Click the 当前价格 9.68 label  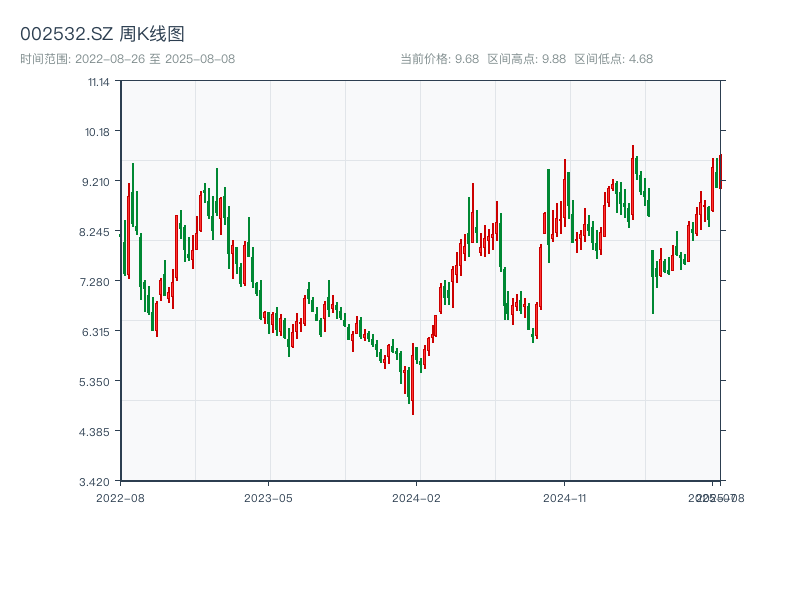439,59
